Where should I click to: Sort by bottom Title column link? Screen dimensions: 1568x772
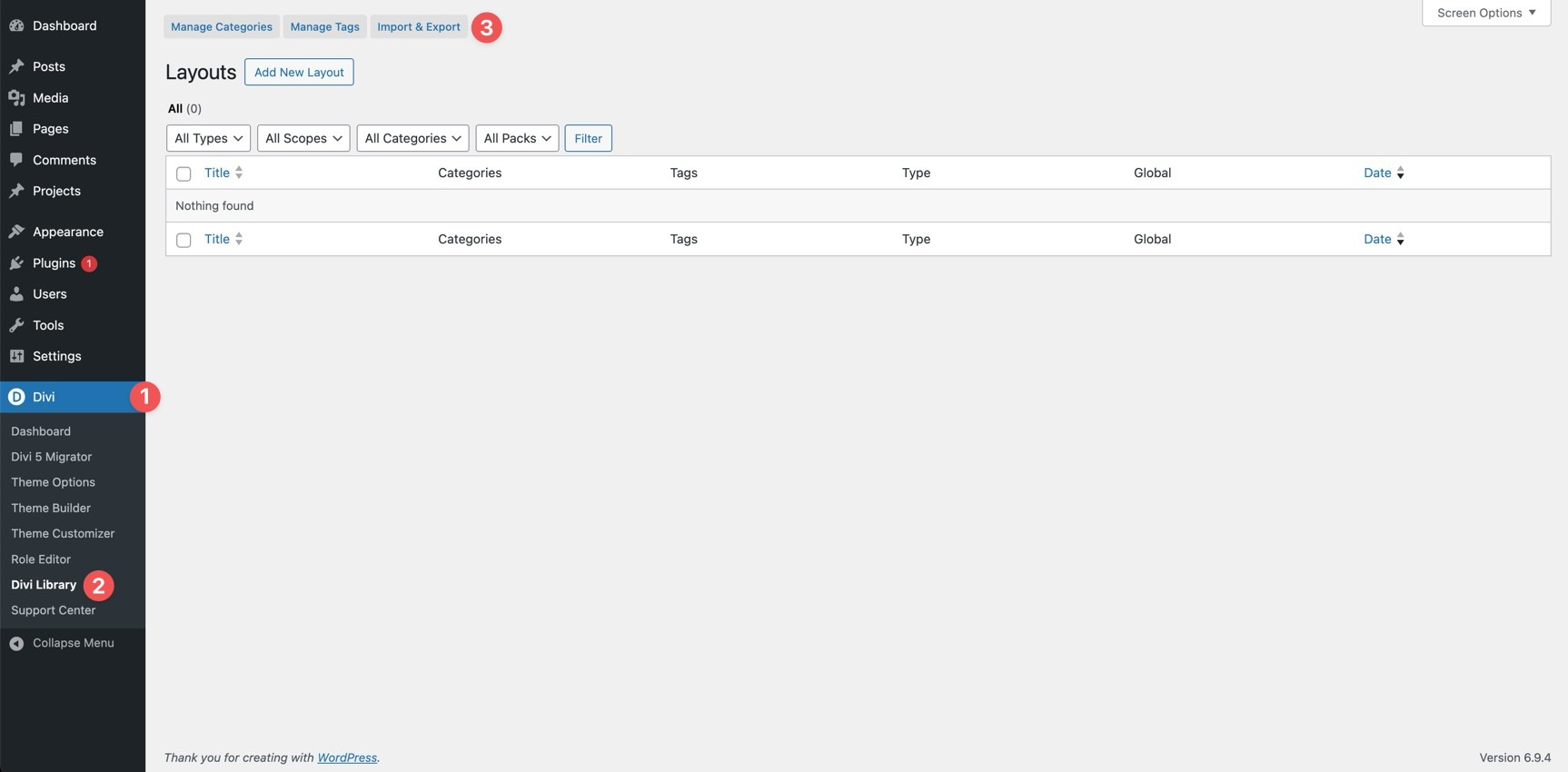[217, 239]
